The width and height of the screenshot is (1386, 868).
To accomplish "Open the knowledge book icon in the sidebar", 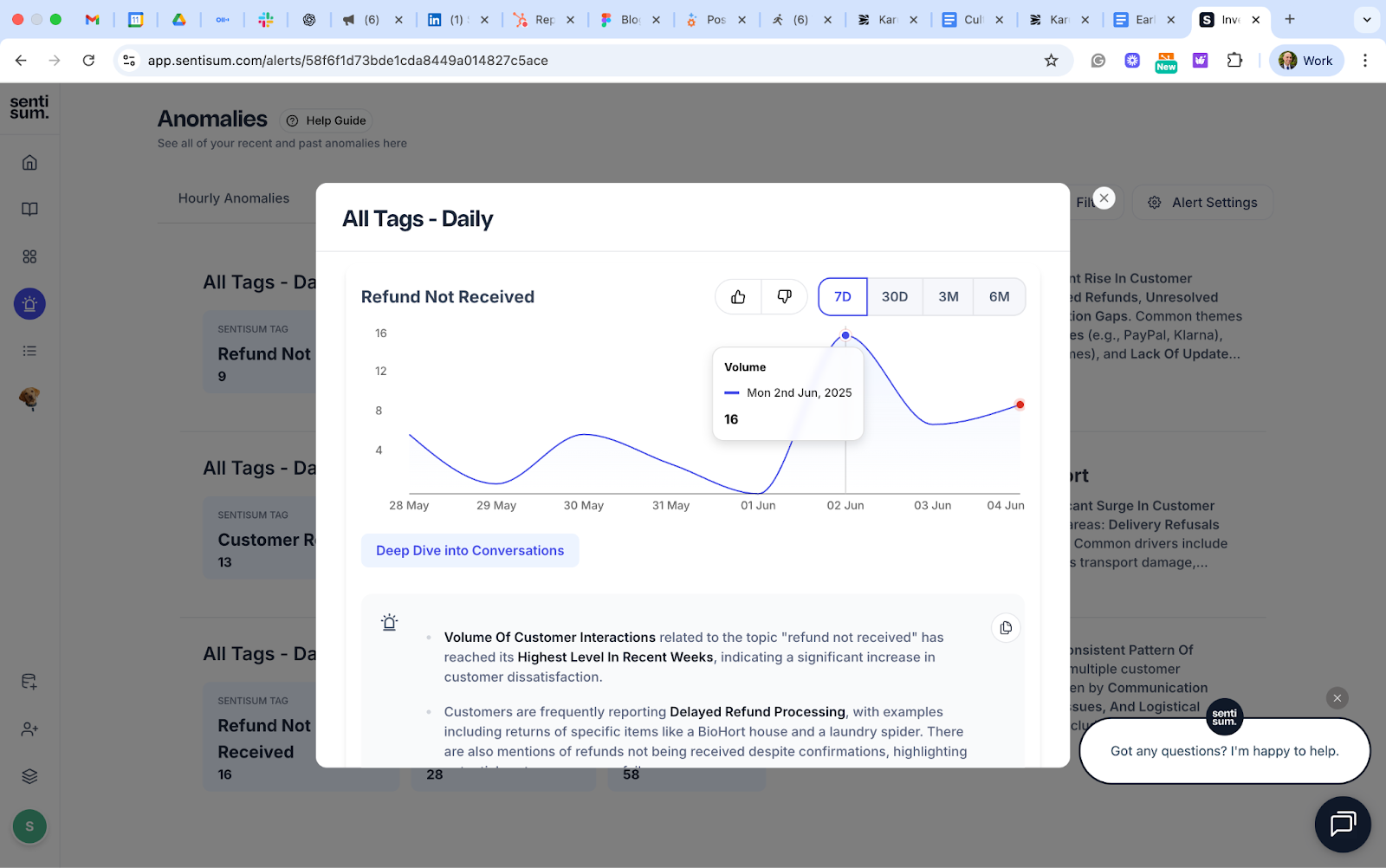I will [x=29, y=209].
